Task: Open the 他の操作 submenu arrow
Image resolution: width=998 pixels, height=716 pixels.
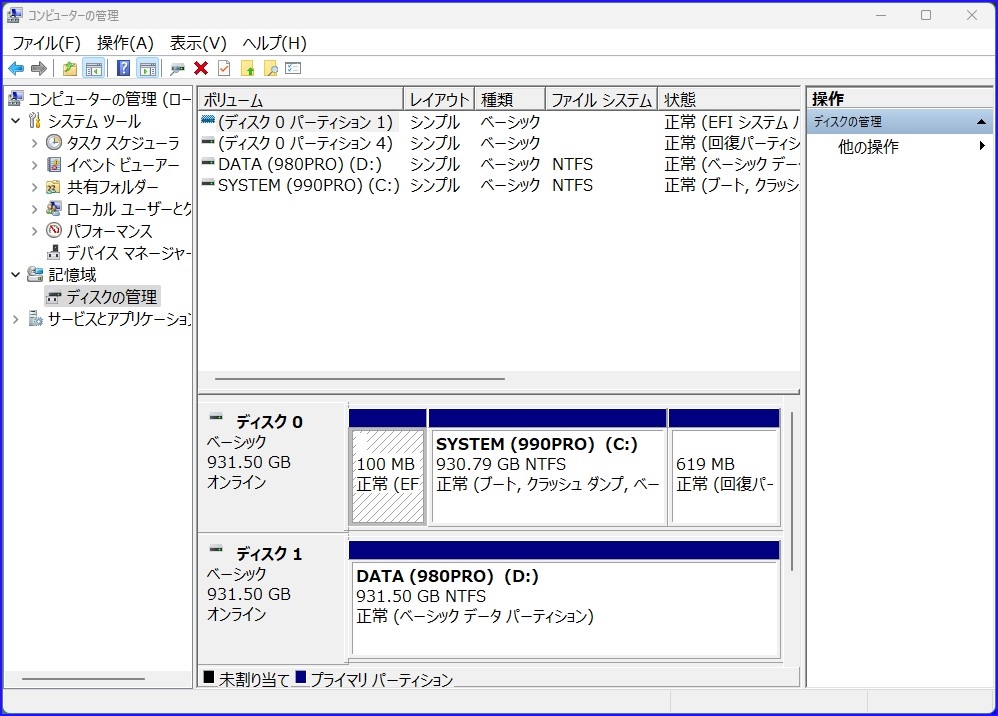Action: (982, 146)
